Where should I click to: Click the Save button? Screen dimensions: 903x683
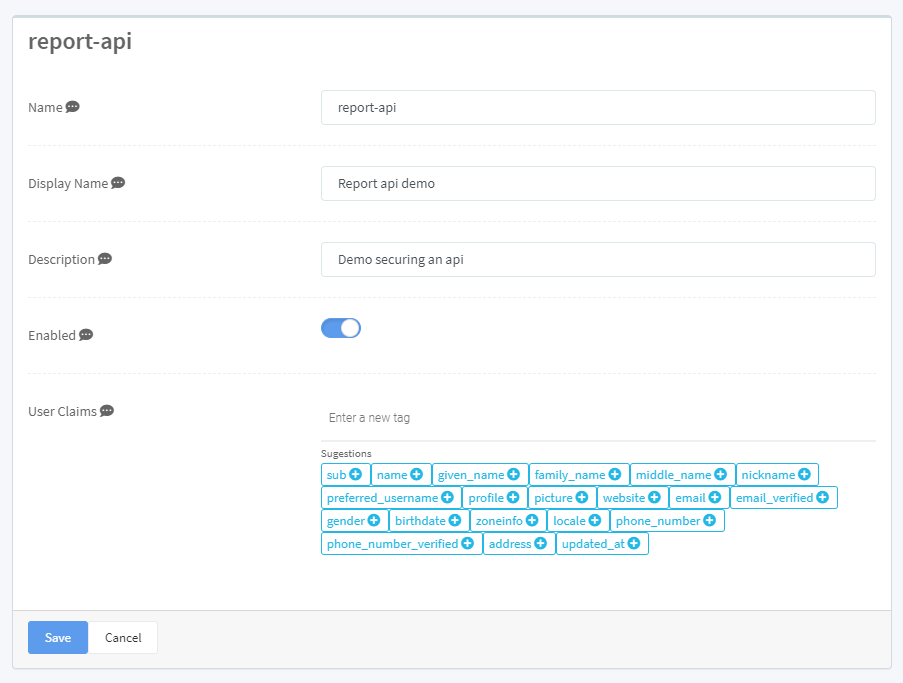click(x=57, y=637)
